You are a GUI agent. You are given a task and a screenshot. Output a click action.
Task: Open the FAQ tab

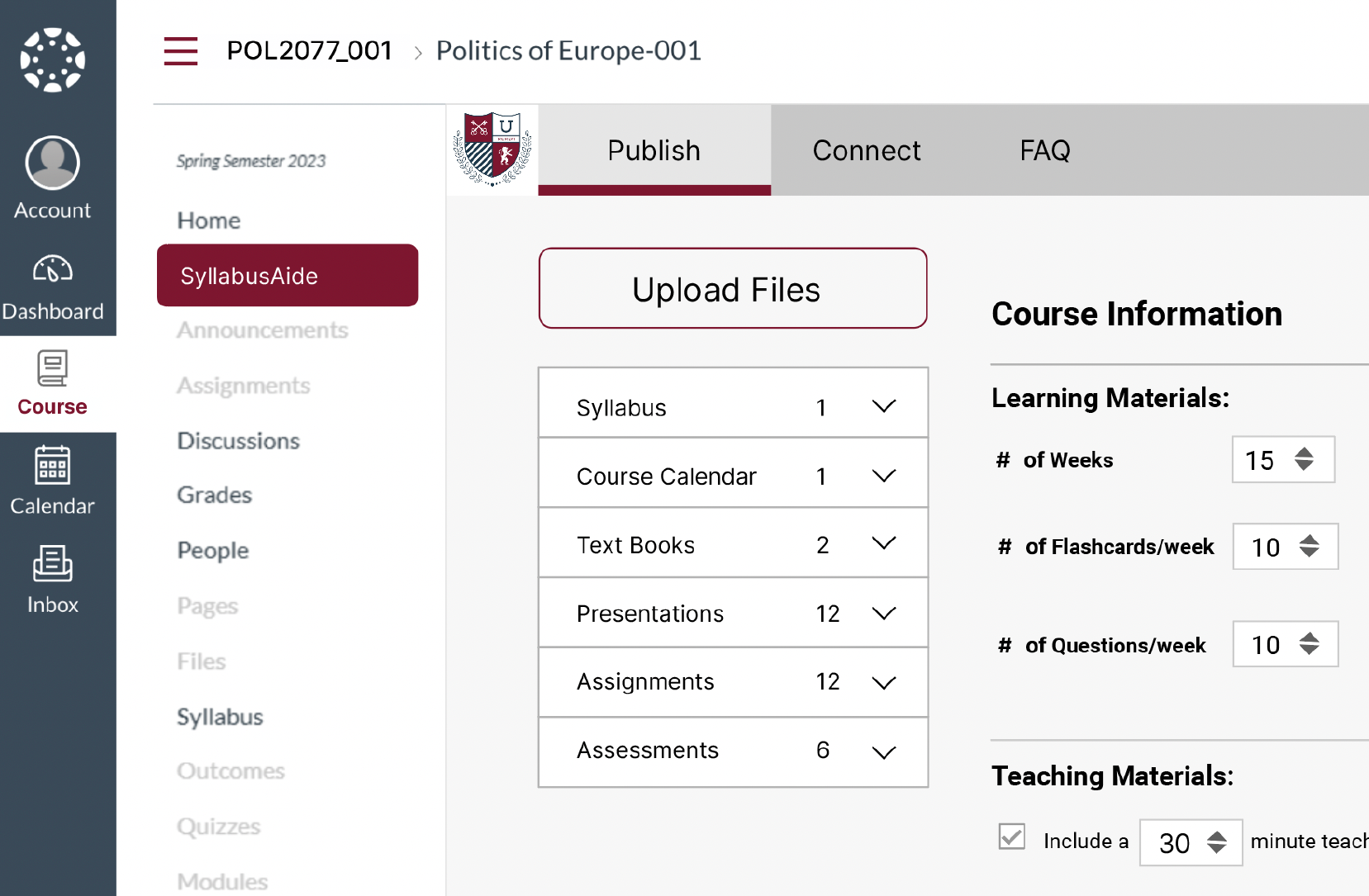pos(1044,150)
